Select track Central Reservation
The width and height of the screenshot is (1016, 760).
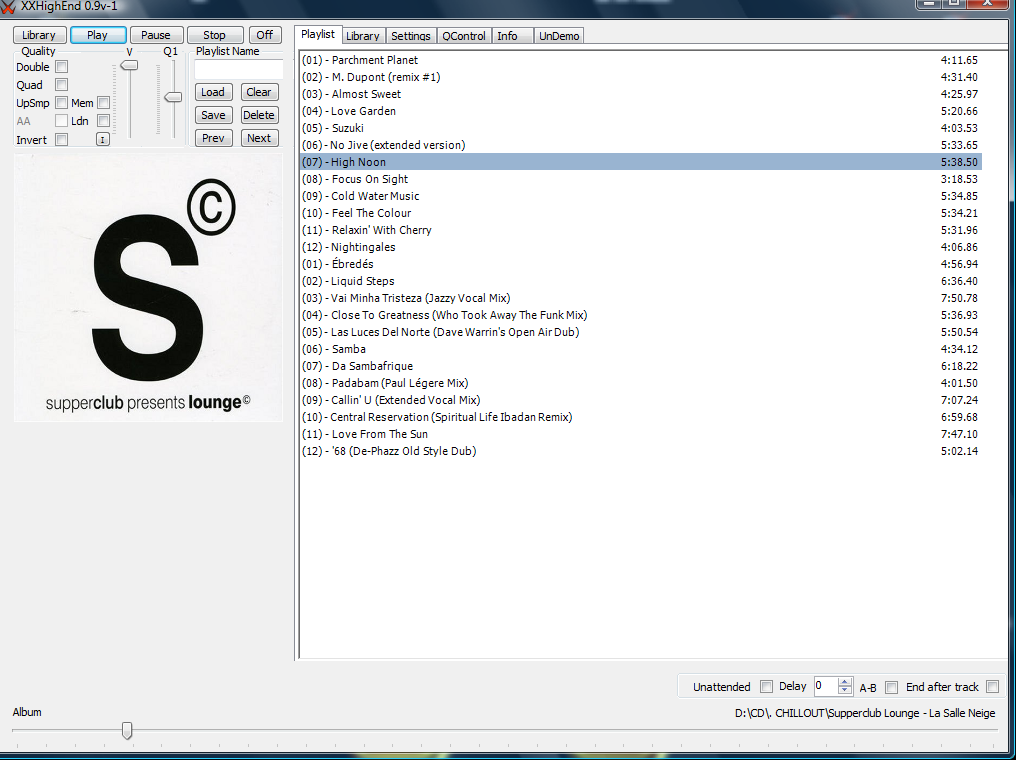(641, 417)
